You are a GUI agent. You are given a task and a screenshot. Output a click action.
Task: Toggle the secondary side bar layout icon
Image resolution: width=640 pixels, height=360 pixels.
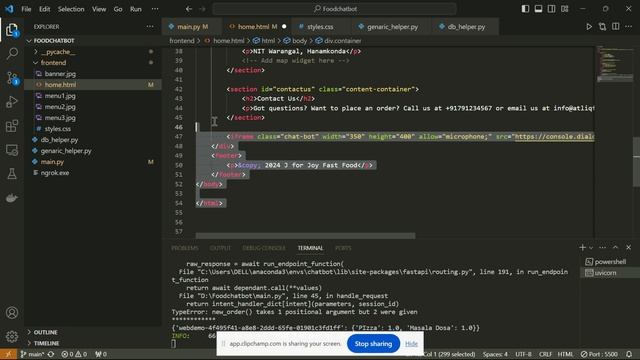(x=551, y=9)
